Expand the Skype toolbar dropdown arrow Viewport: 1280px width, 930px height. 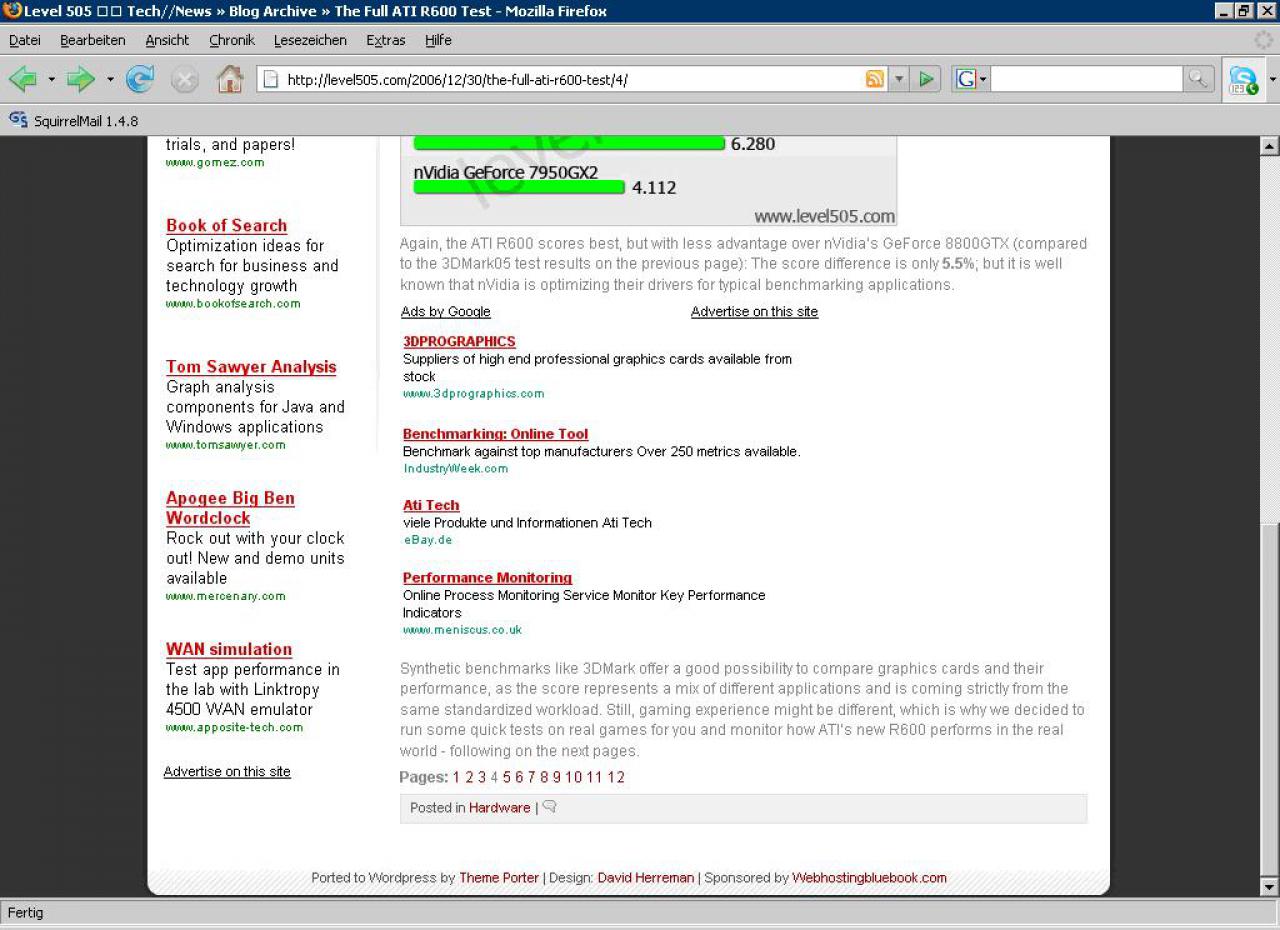pyautogui.click(x=1271, y=80)
